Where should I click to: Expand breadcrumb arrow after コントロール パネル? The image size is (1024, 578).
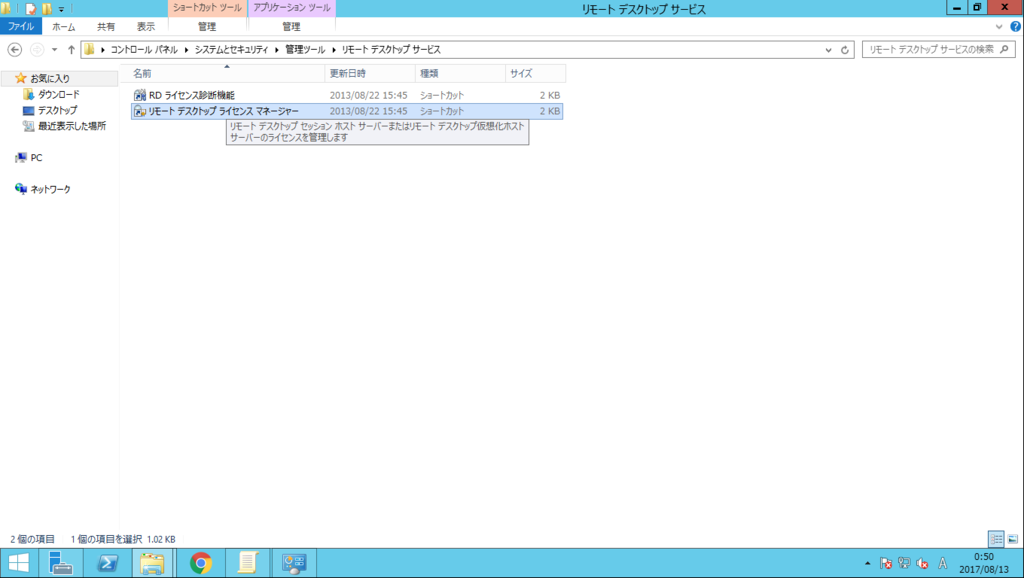[186, 50]
